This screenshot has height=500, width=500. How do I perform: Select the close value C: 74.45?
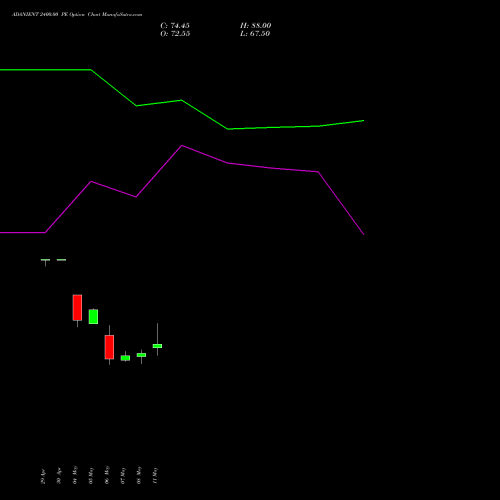pos(175,26)
